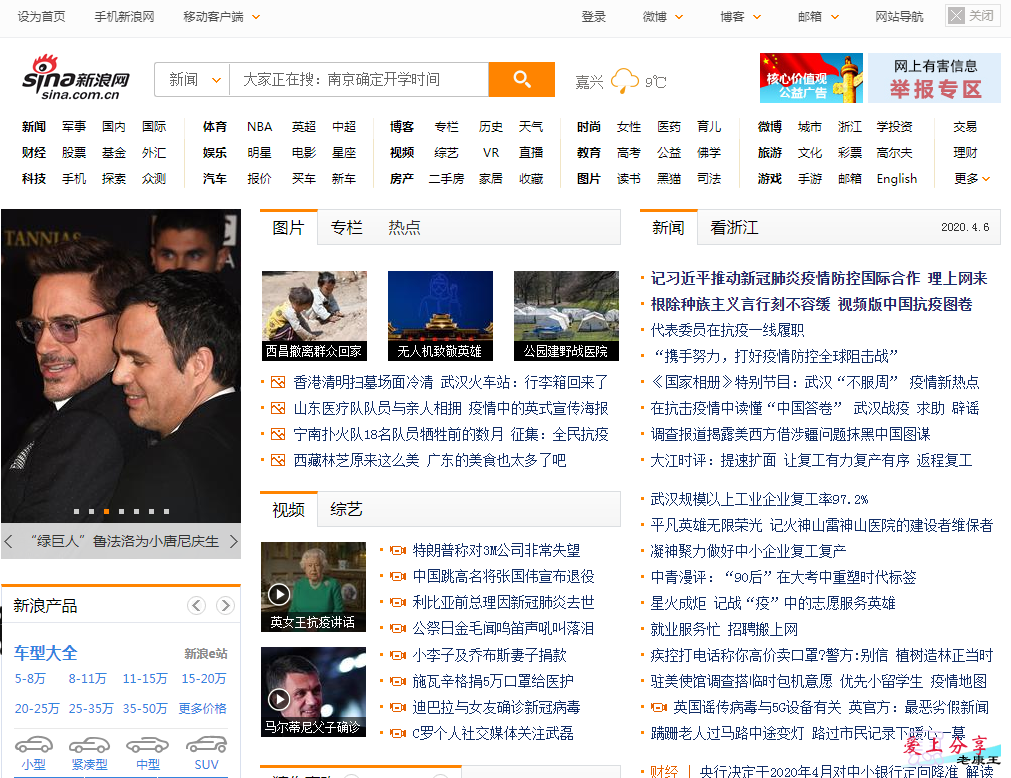This screenshot has width=1011, height=778.
Task: Click picture icon beside 山东医疗队队员与亲人相拥
Action: 278,408
